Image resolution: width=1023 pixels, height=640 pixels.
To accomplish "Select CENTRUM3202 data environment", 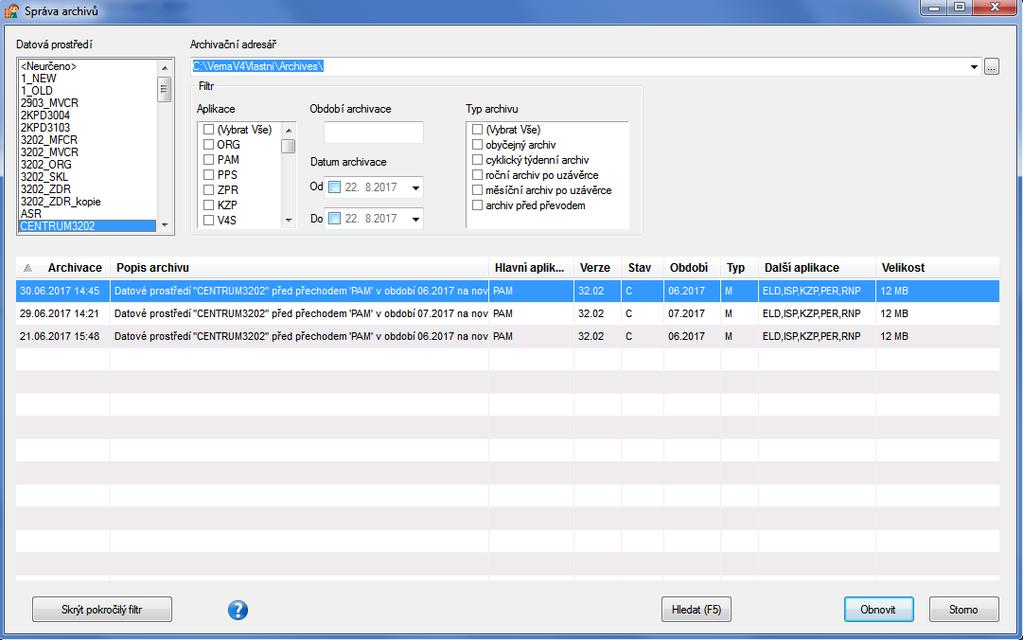I will [87, 226].
